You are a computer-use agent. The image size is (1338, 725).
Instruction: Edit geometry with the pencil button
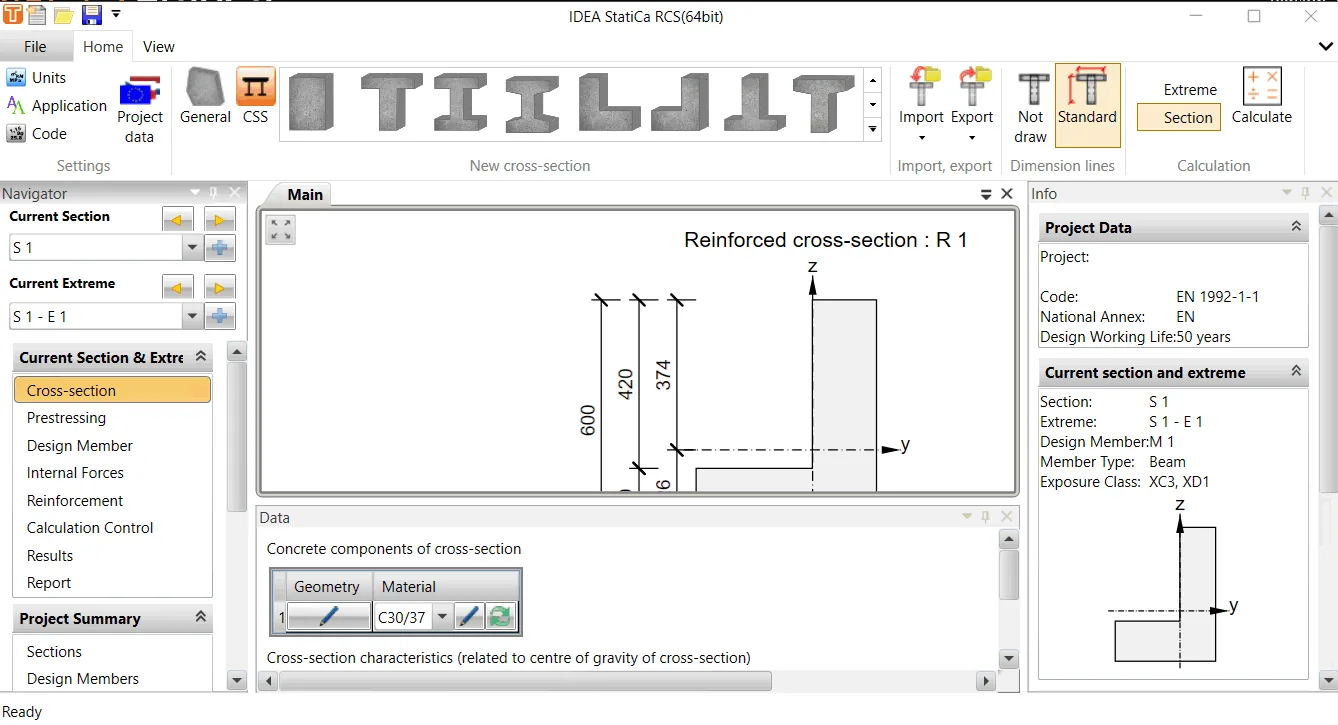(329, 617)
